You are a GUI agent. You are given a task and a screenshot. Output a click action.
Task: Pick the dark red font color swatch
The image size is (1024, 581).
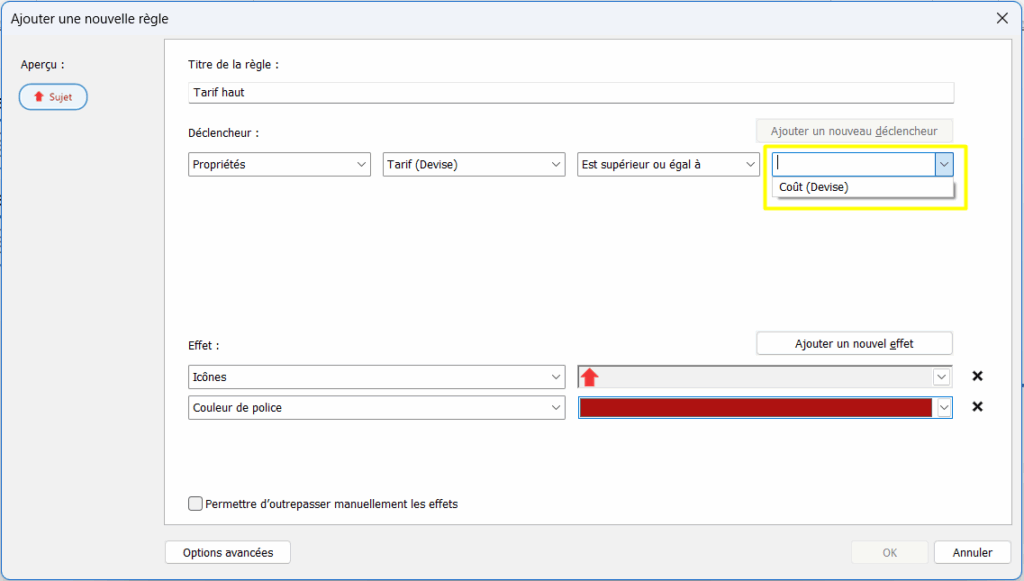coord(755,408)
